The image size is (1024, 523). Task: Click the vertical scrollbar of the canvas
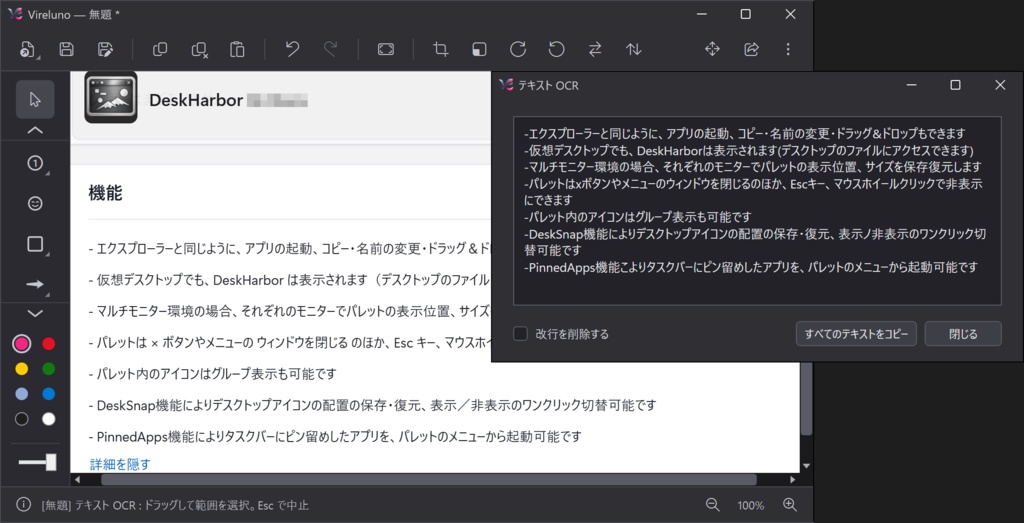click(807, 399)
